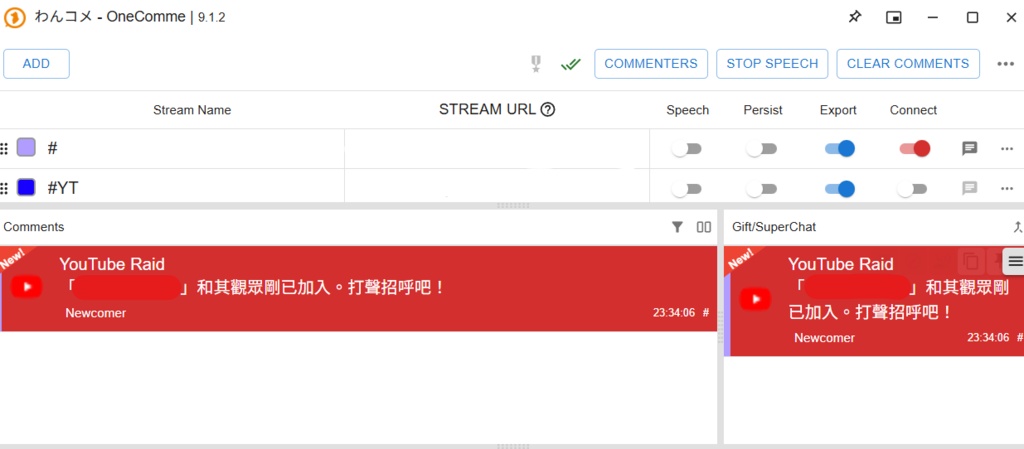The width and height of the screenshot is (1024, 449).
Task: Click the Comments column layout icon
Action: coord(703,227)
